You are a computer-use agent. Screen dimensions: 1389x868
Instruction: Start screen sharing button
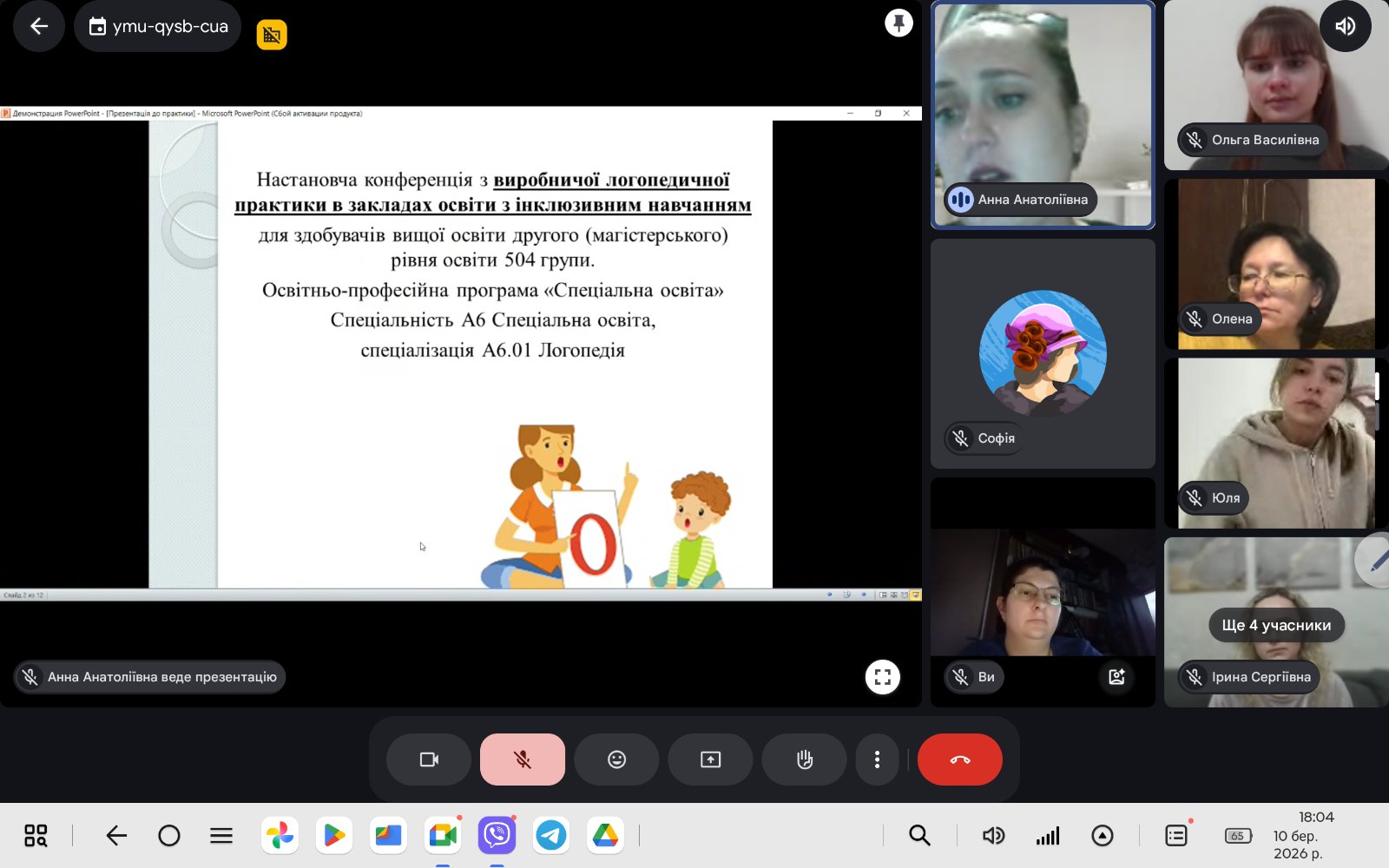[x=710, y=759]
